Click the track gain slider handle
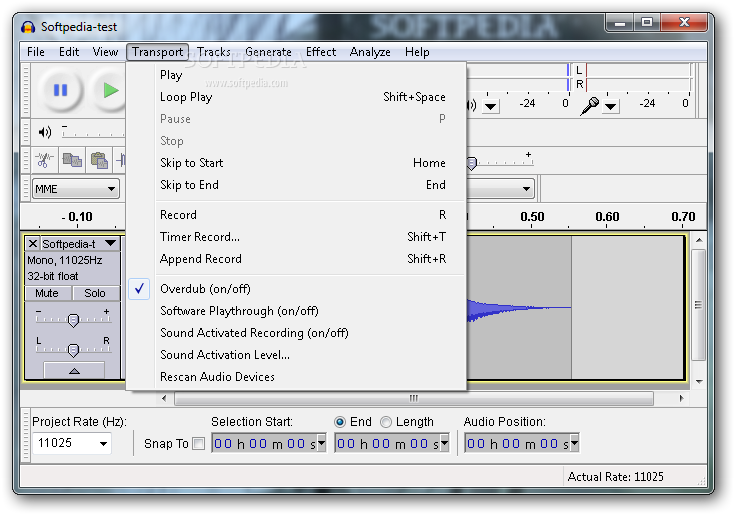The image size is (735, 515). (73, 321)
